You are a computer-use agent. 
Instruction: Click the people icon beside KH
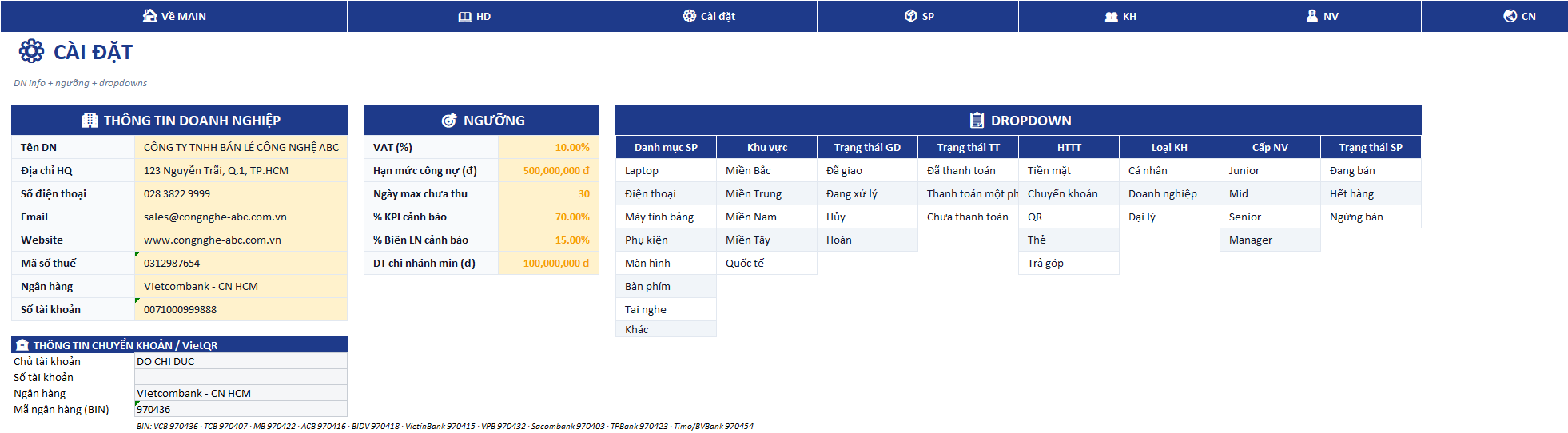pyautogui.click(x=1111, y=16)
